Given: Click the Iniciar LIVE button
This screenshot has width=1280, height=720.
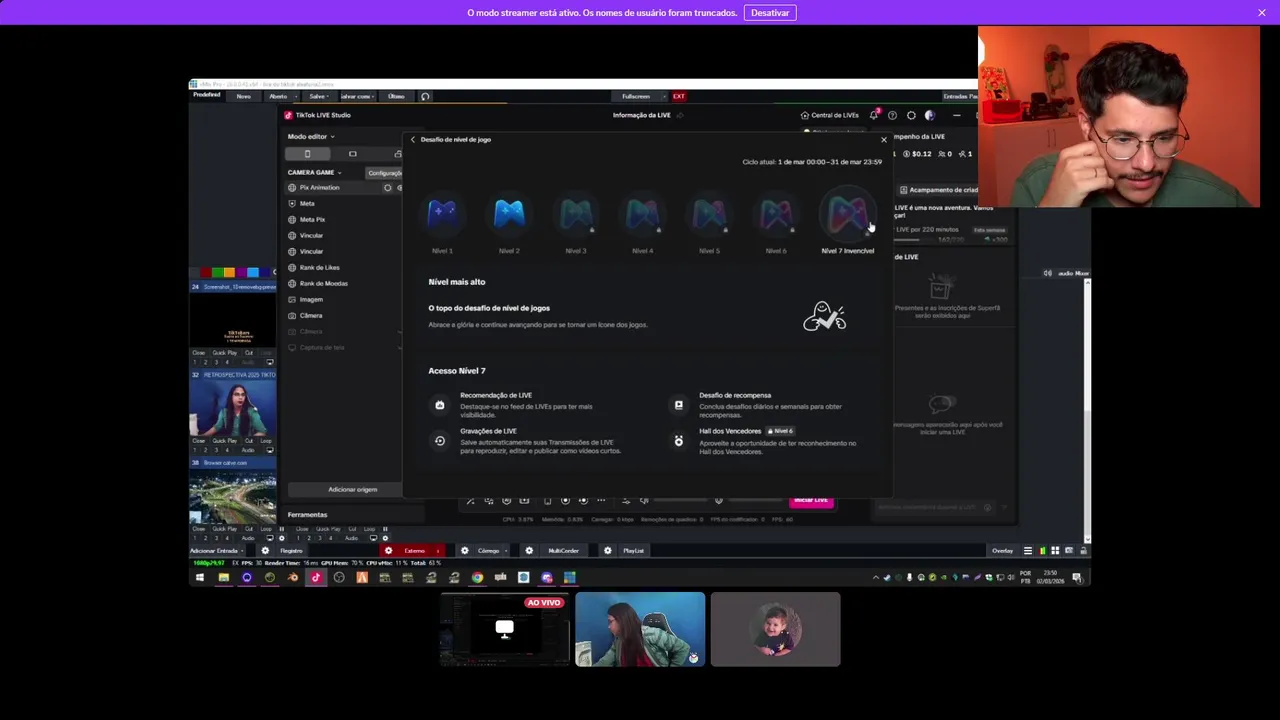Looking at the screenshot, I should coord(811,500).
